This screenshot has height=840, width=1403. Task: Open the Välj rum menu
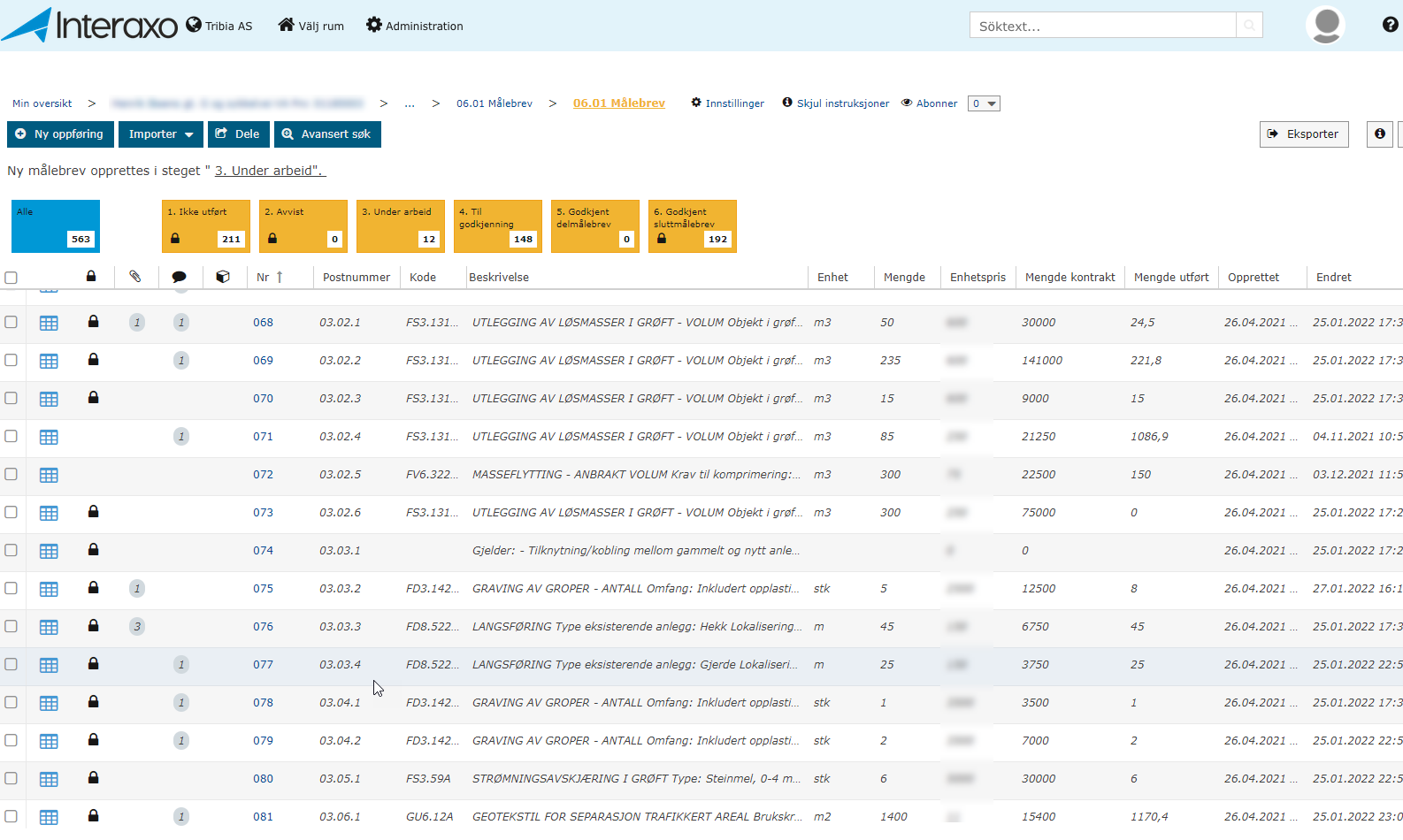coord(311,26)
